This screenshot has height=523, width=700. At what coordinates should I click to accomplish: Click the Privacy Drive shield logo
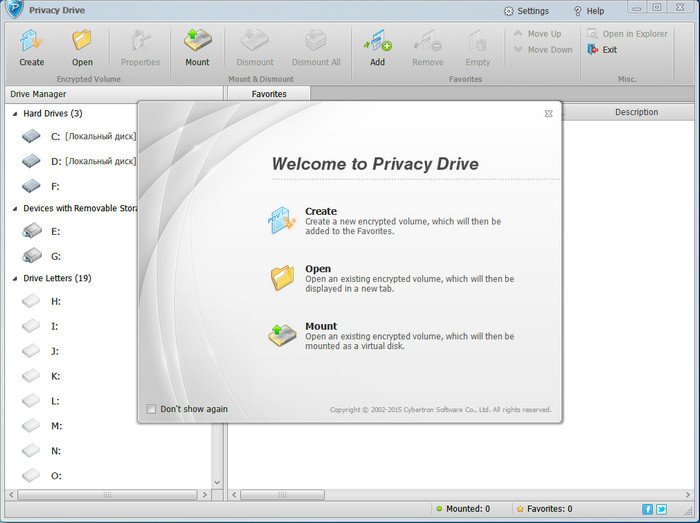pyautogui.click(x=14, y=9)
